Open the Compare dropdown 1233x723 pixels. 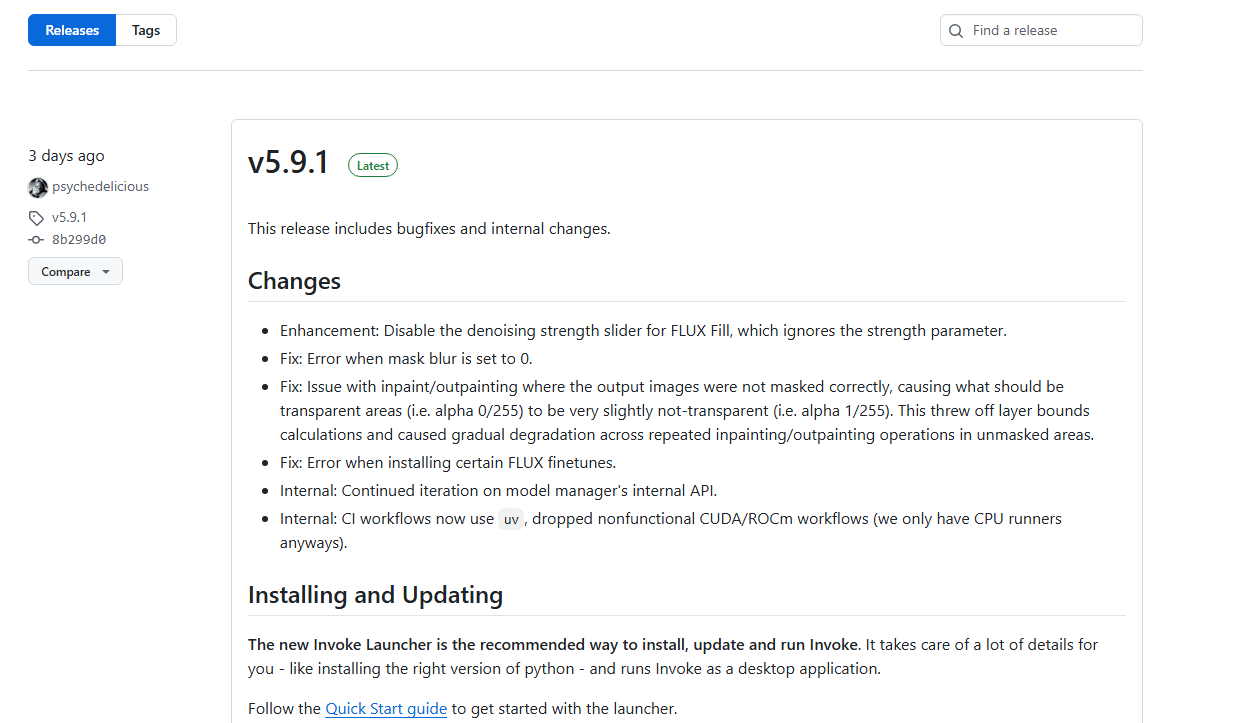pos(75,272)
